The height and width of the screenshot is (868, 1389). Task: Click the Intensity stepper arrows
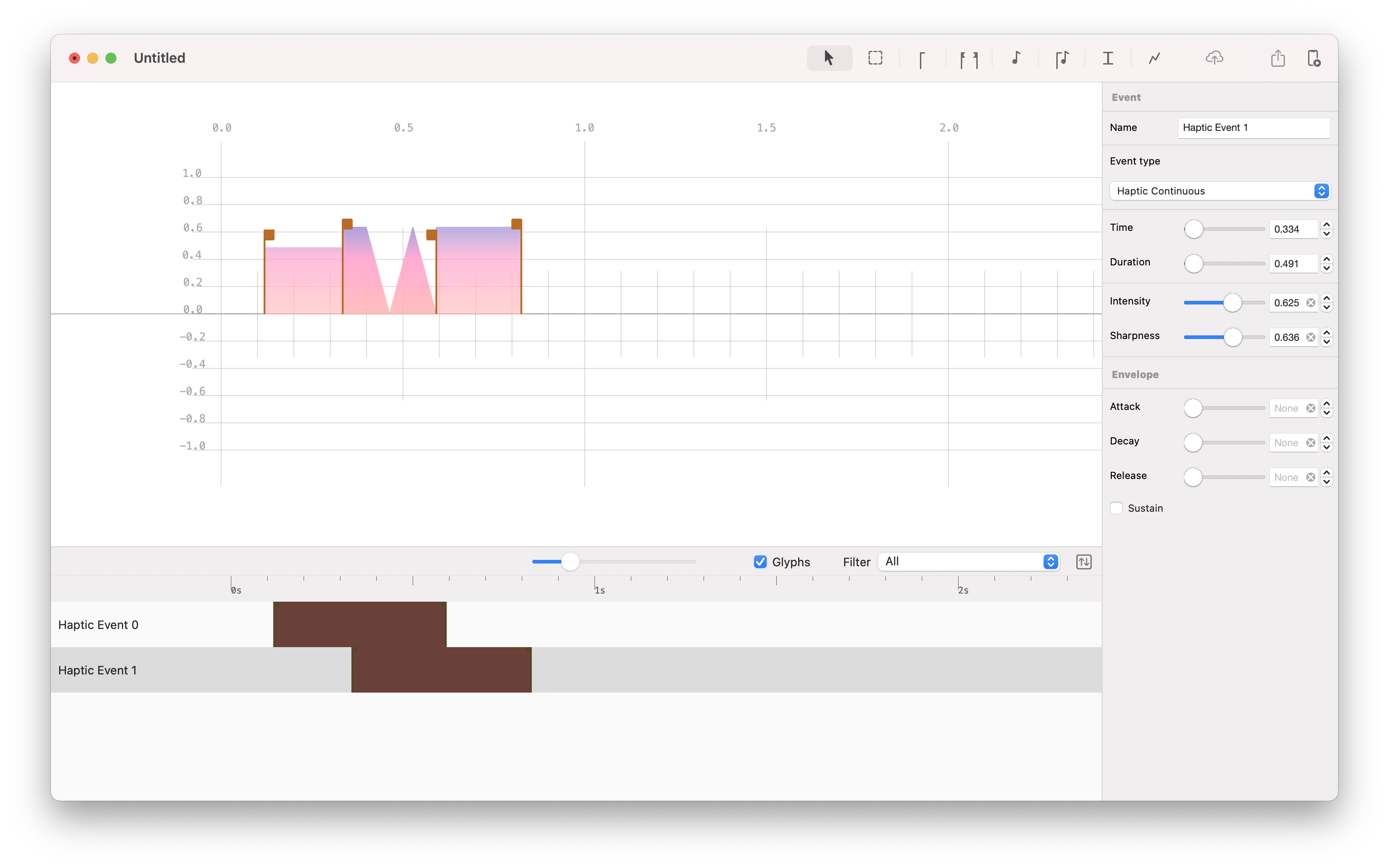(1326, 303)
